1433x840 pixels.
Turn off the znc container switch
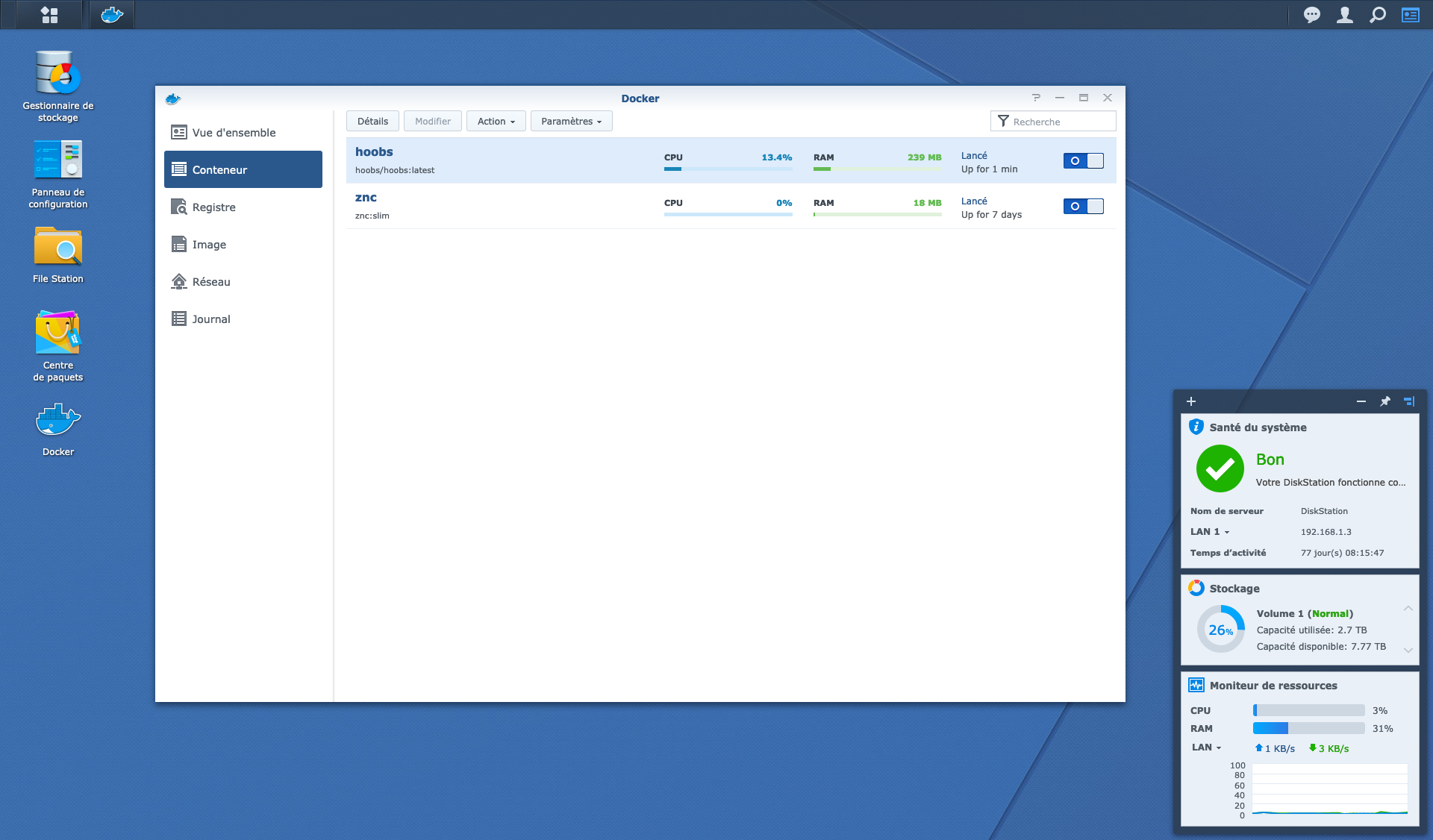pos(1083,206)
